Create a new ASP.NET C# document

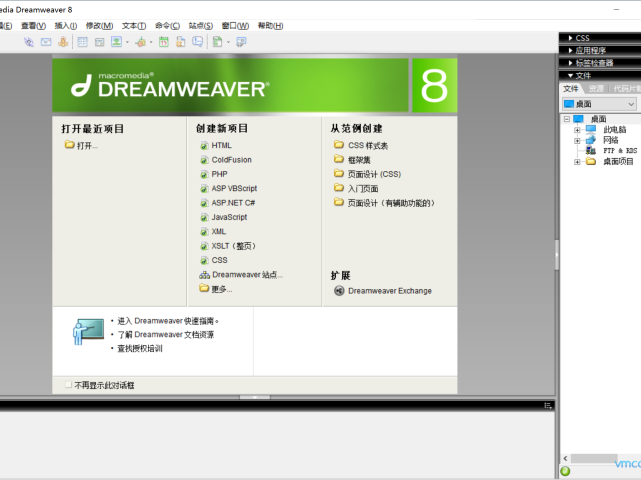click(233, 203)
